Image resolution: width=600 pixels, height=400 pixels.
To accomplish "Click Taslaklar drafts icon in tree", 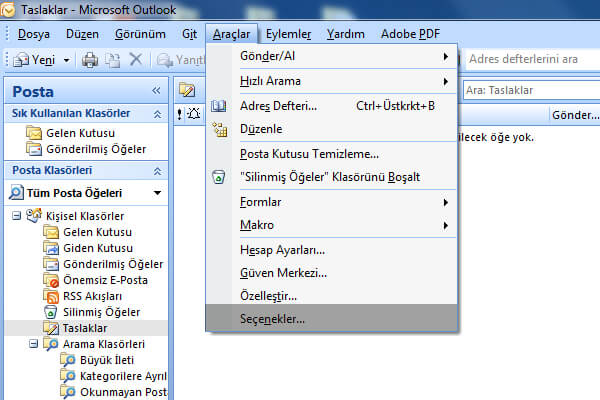I will pyautogui.click(x=51, y=328).
